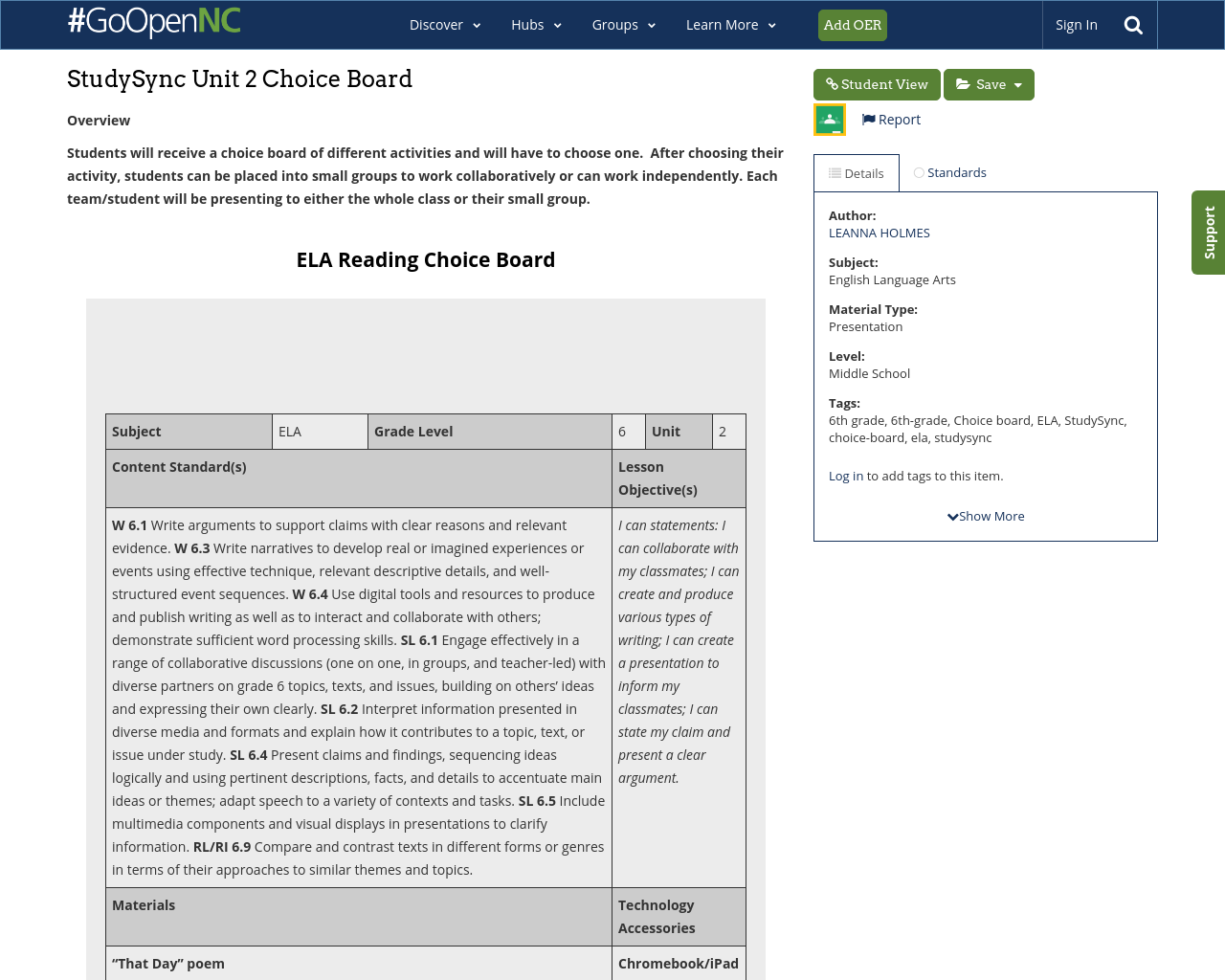This screenshot has width=1225, height=980.
Task: Open author LEANNA HOLMES profile link
Action: [x=879, y=232]
